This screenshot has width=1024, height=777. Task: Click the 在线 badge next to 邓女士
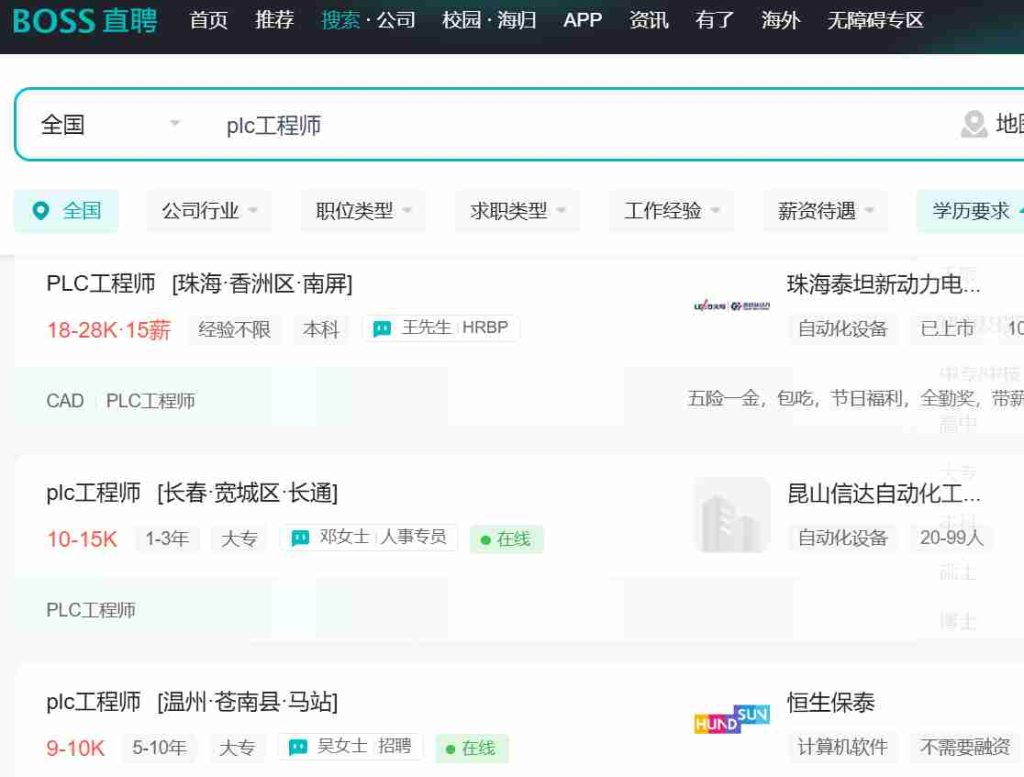coord(506,539)
